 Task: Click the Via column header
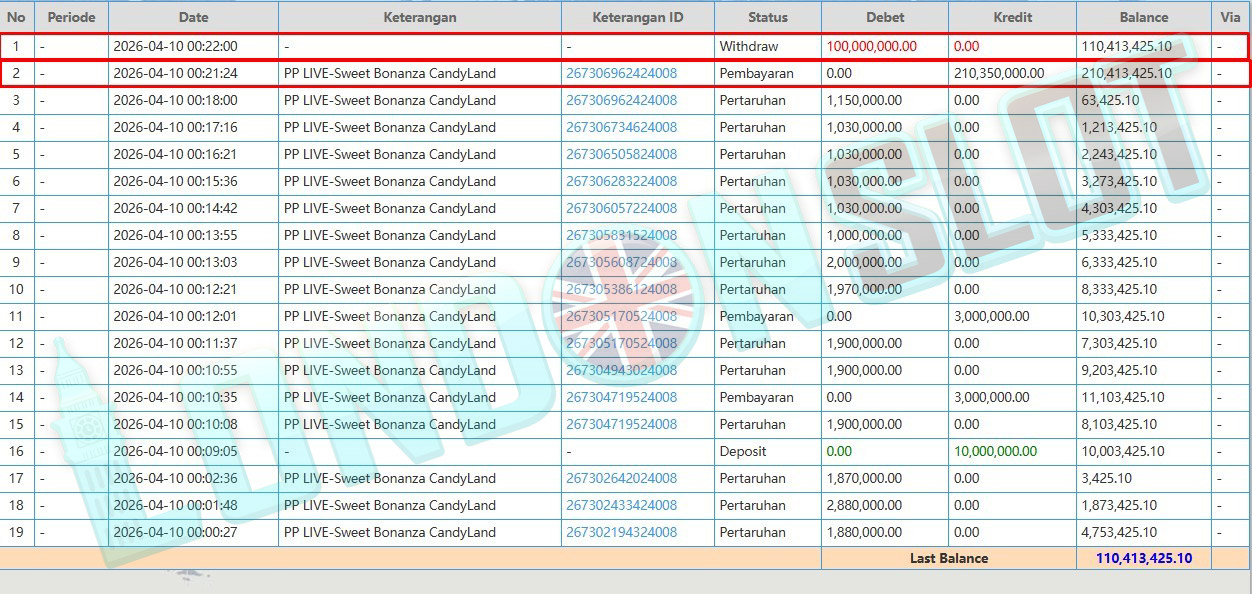(x=1229, y=17)
